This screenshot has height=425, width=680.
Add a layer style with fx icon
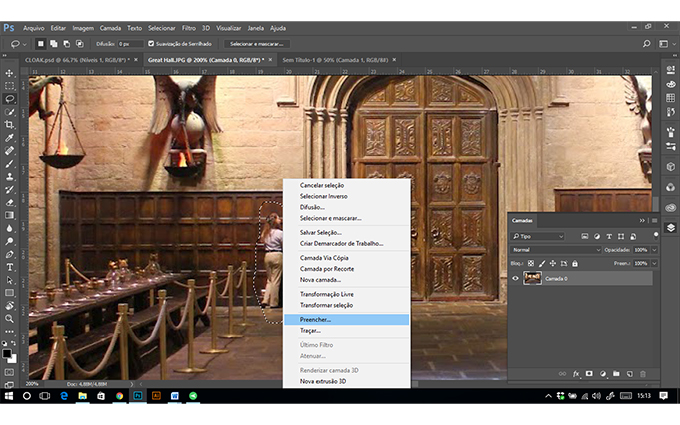(x=576, y=373)
